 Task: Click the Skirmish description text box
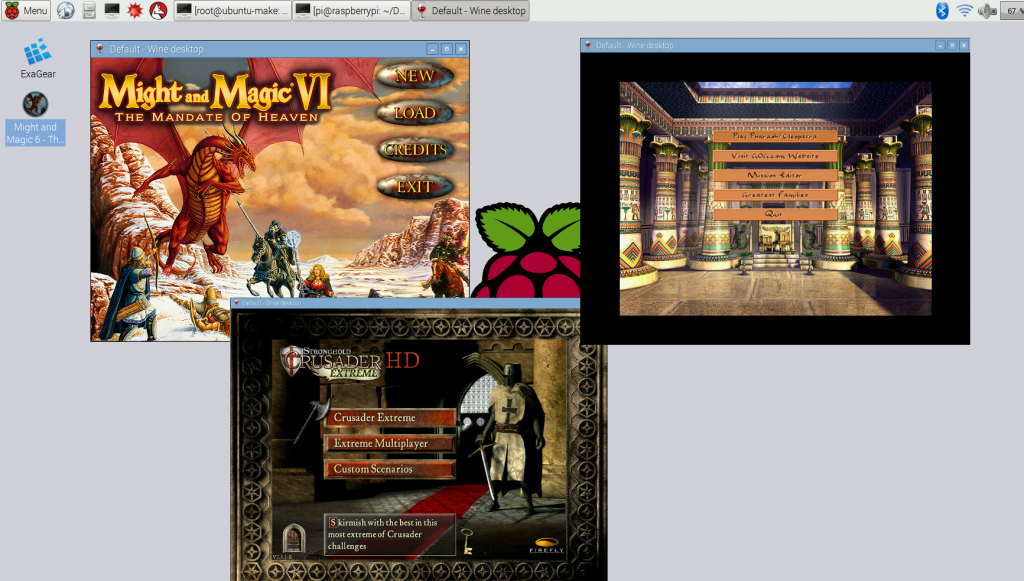click(x=389, y=535)
